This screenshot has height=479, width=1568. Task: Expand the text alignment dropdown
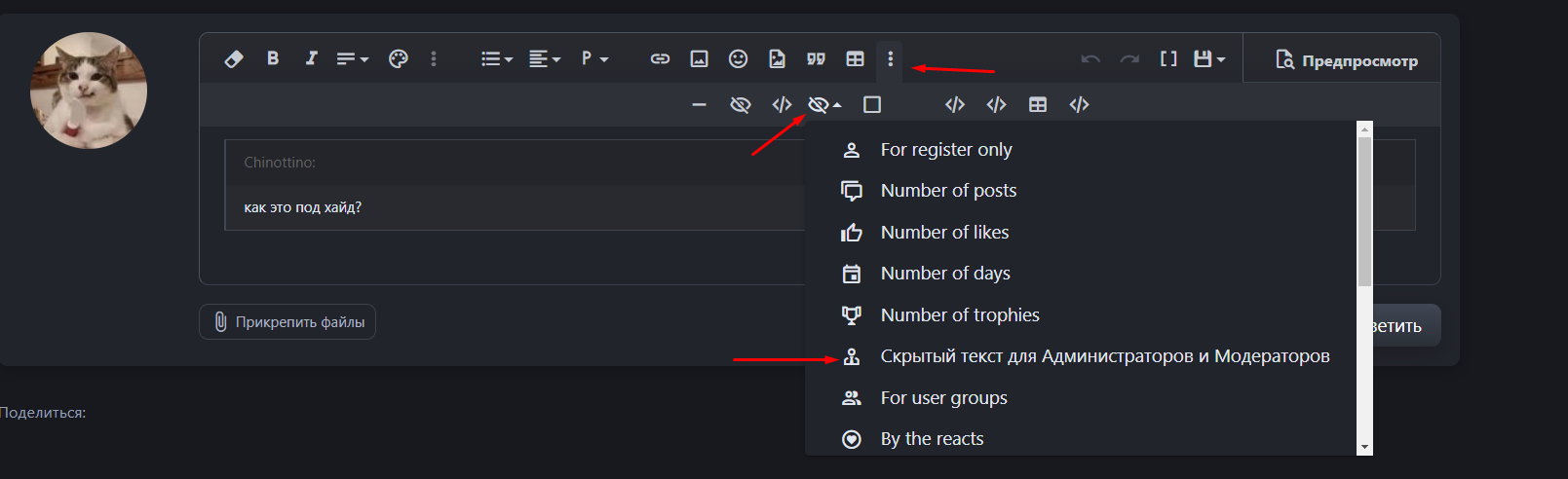pos(544,59)
